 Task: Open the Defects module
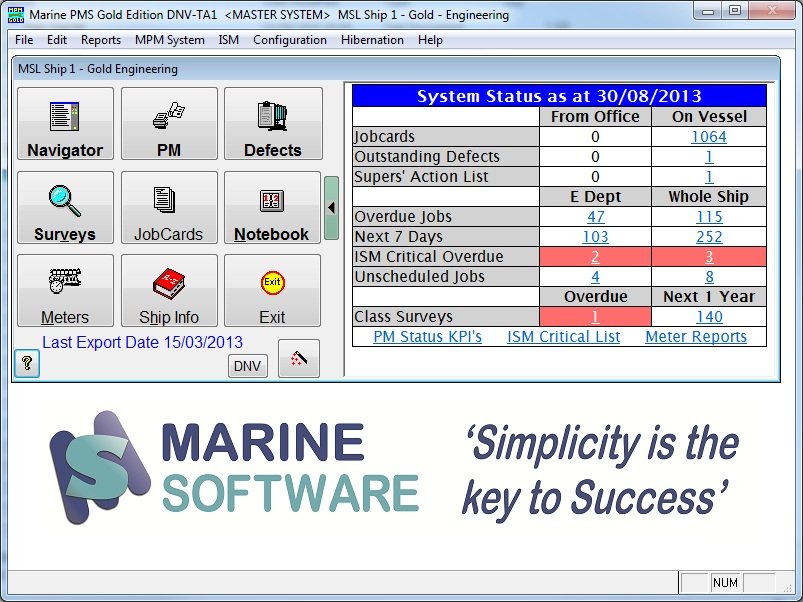[x=273, y=123]
